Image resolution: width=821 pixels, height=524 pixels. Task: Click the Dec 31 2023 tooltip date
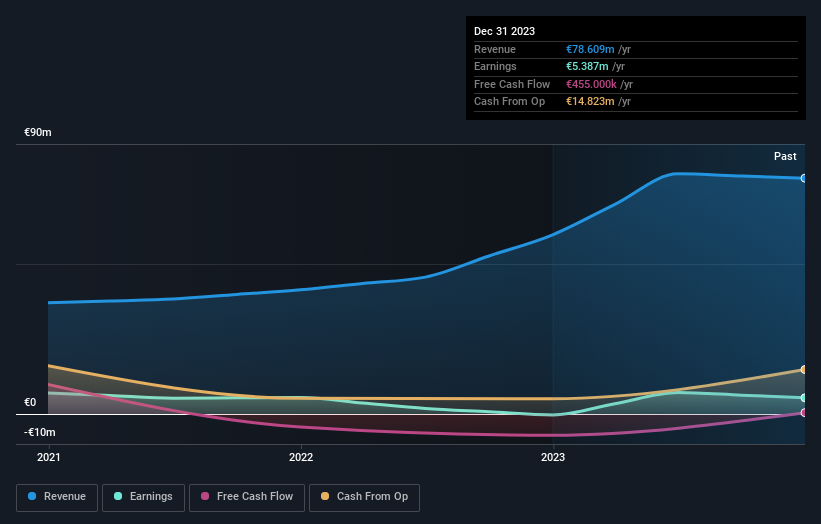504,31
